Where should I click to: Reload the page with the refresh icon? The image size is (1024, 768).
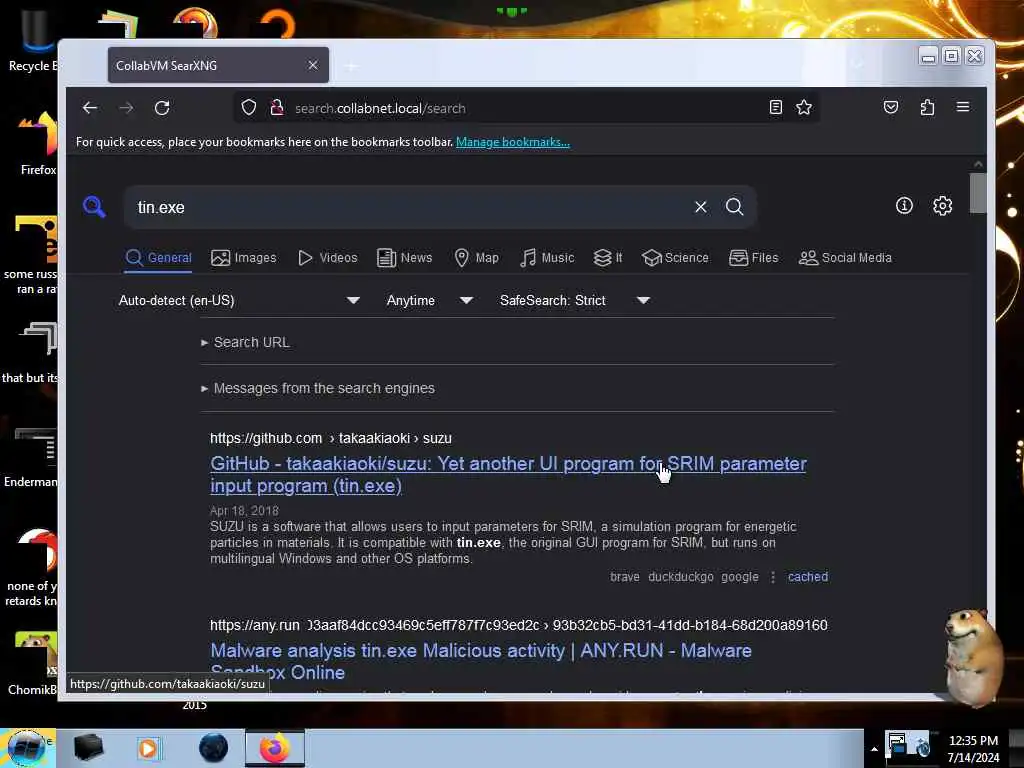click(162, 108)
